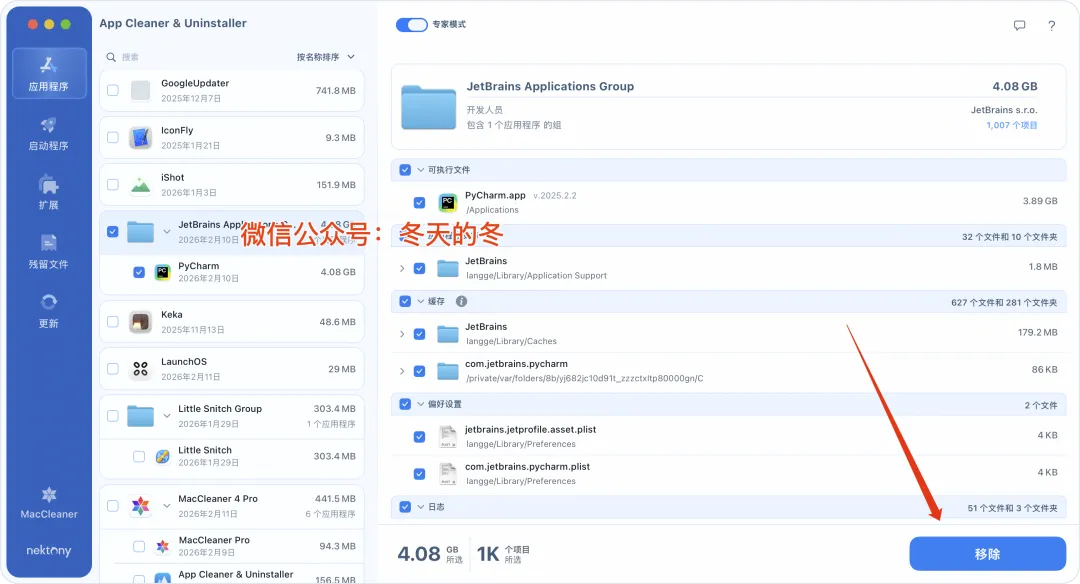1080x584 pixels.
Task: Click the IconFly app icon
Action: click(141, 138)
